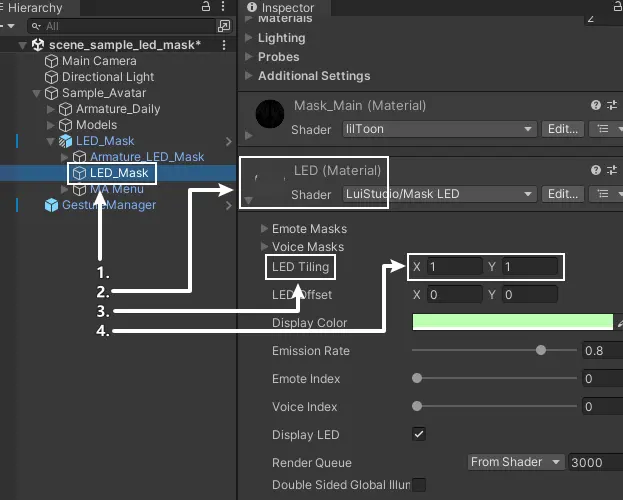Image resolution: width=623 pixels, height=500 pixels.
Task: Open presets for LED material
Action: pyautogui.click(x=612, y=170)
